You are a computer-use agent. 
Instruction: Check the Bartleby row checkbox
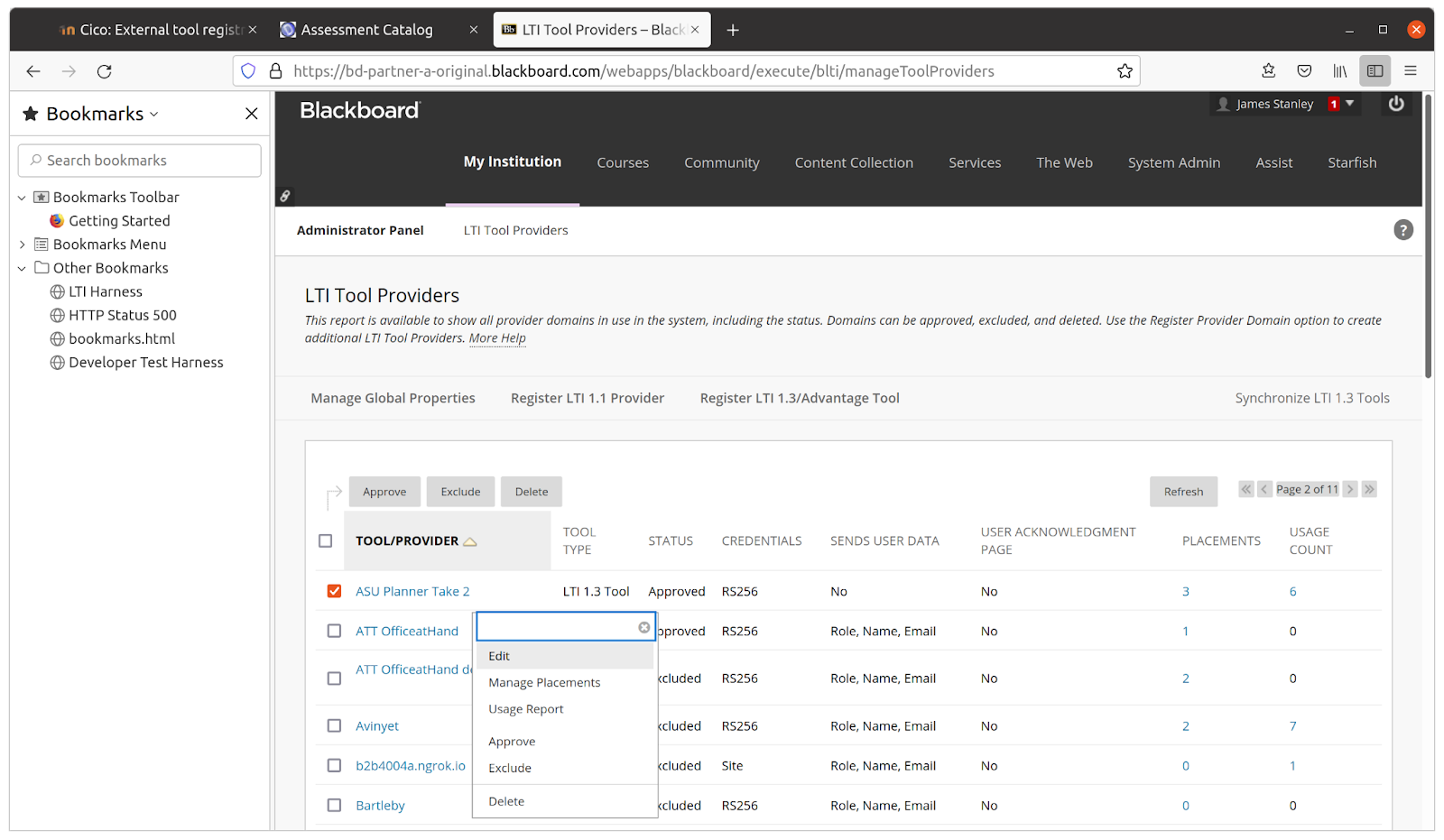pyautogui.click(x=335, y=805)
